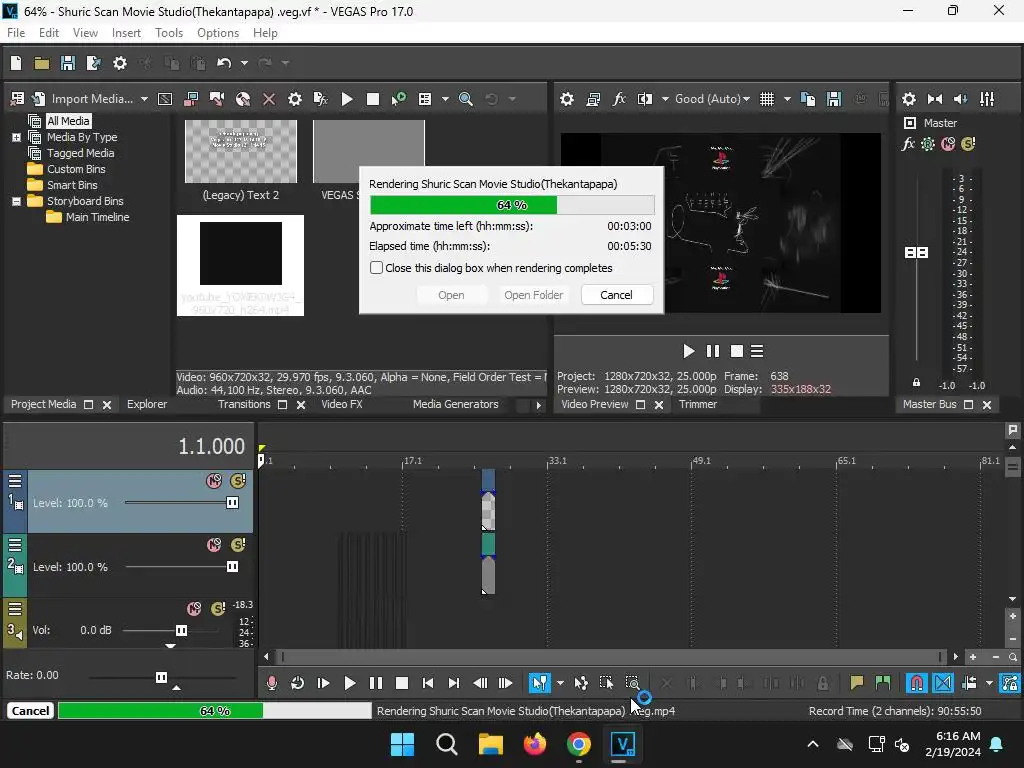Select the (Legacy) Text 2 media thumbnail

[240, 152]
